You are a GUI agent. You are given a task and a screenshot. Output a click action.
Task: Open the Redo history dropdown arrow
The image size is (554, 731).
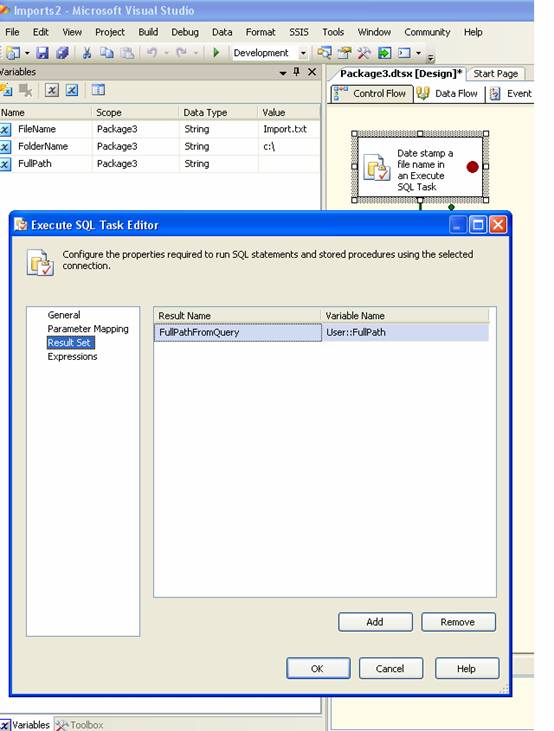195,53
